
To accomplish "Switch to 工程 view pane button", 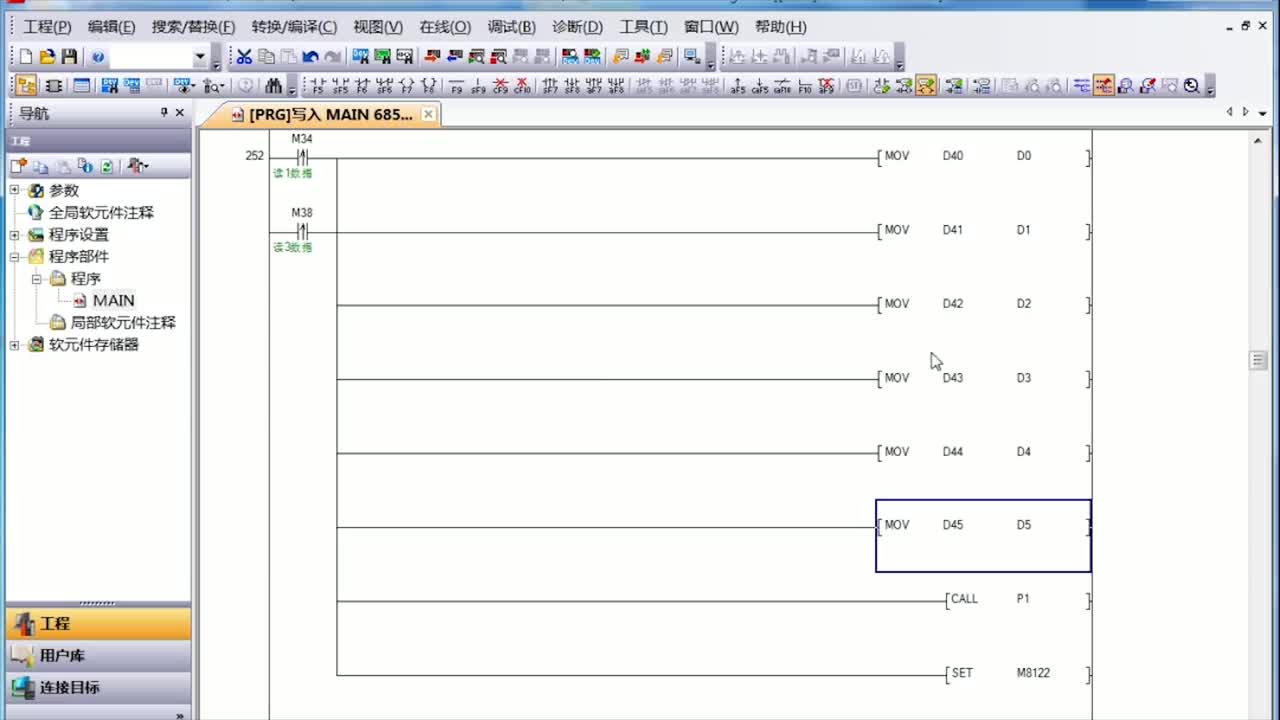I will [97, 623].
